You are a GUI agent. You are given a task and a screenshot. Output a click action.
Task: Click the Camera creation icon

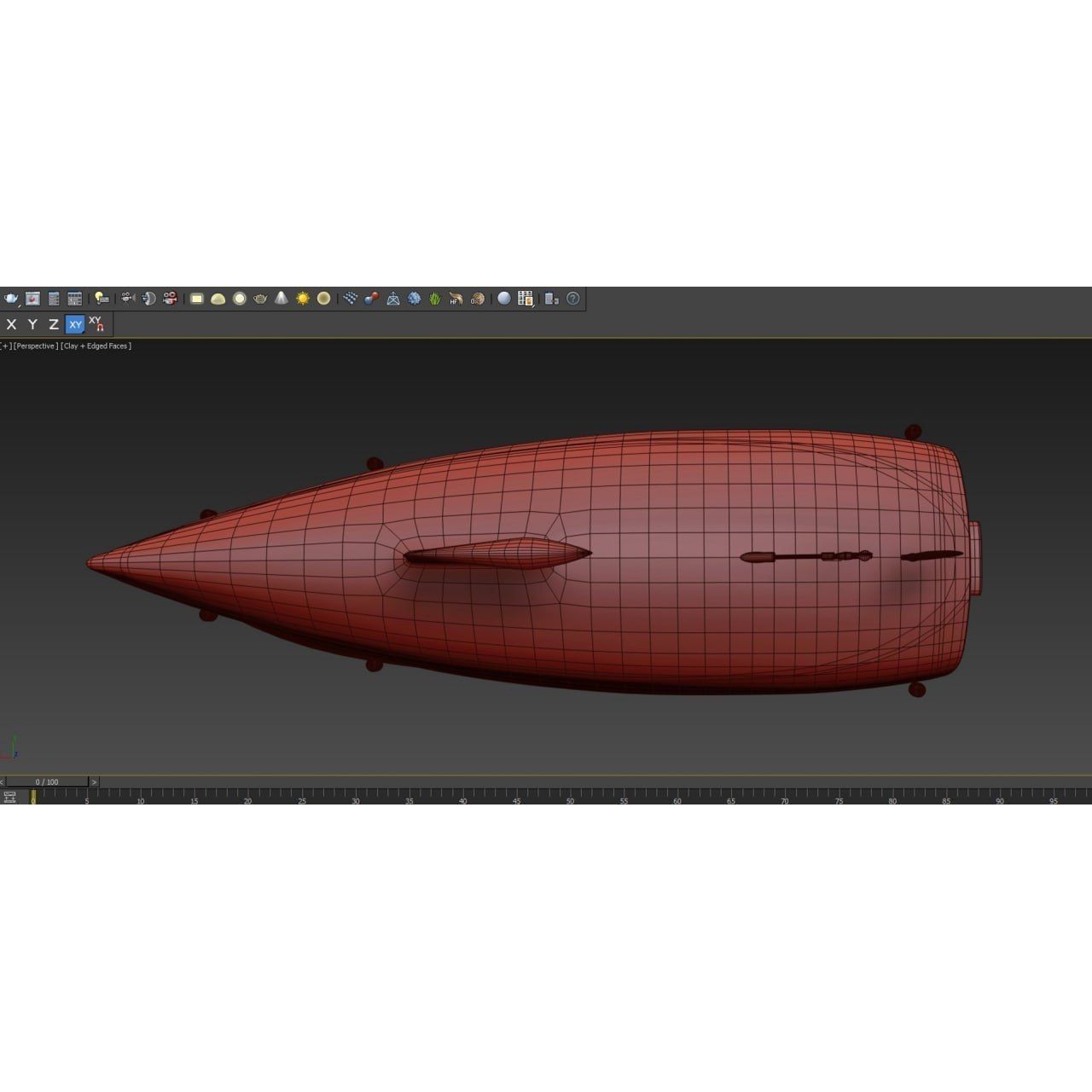[x=128, y=299]
